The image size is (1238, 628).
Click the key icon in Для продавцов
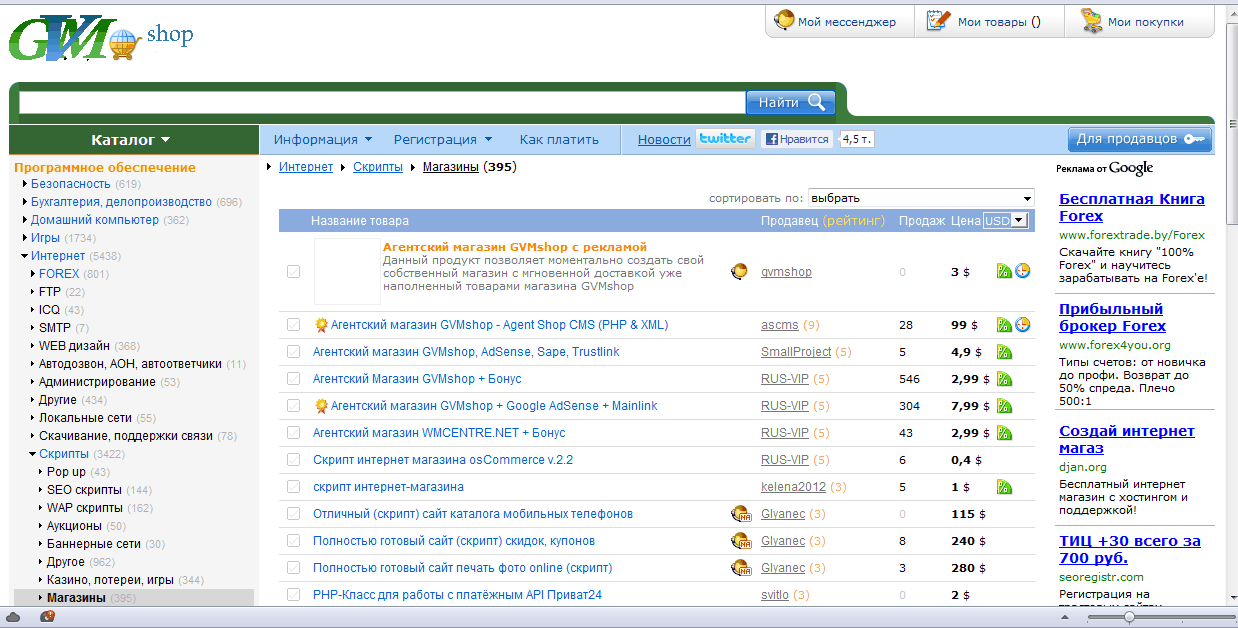[x=1194, y=139]
